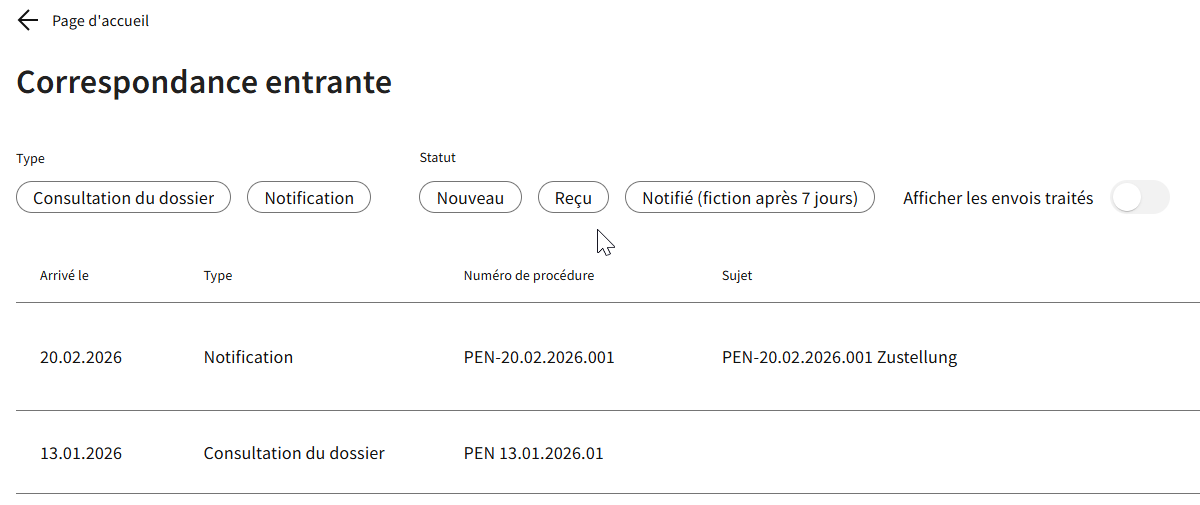
Task: Click Numéro de procédure column header
Action: [x=529, y=276]
